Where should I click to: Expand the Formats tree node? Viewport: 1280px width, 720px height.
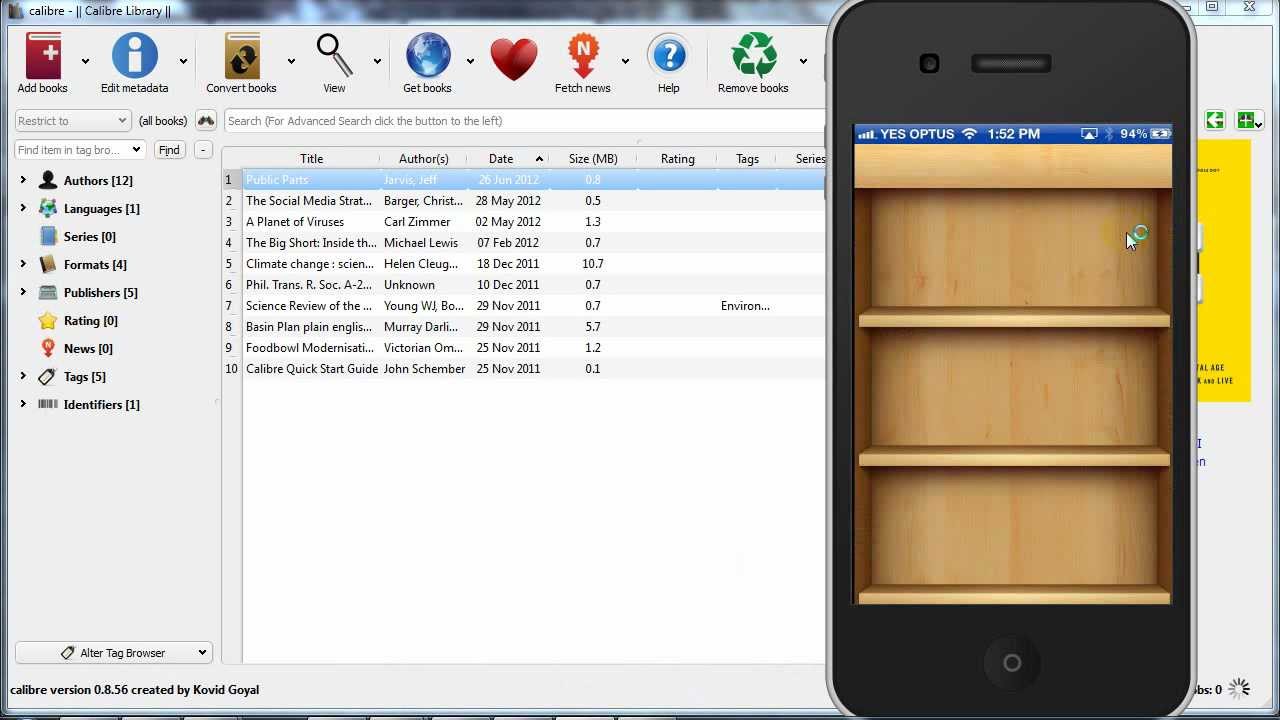click(23, 264)
